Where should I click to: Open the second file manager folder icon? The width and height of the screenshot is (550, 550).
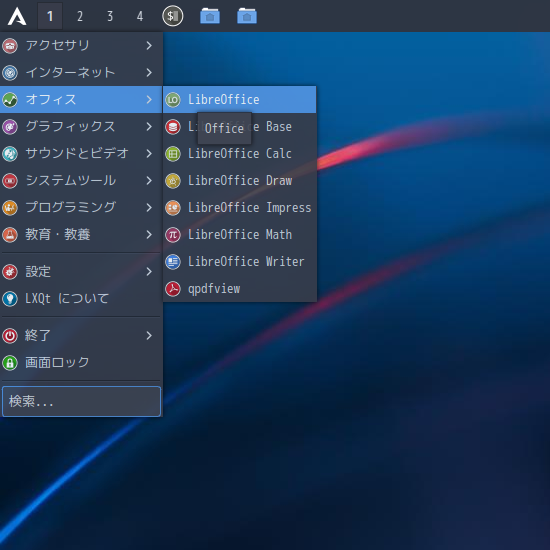coord(247,16)
